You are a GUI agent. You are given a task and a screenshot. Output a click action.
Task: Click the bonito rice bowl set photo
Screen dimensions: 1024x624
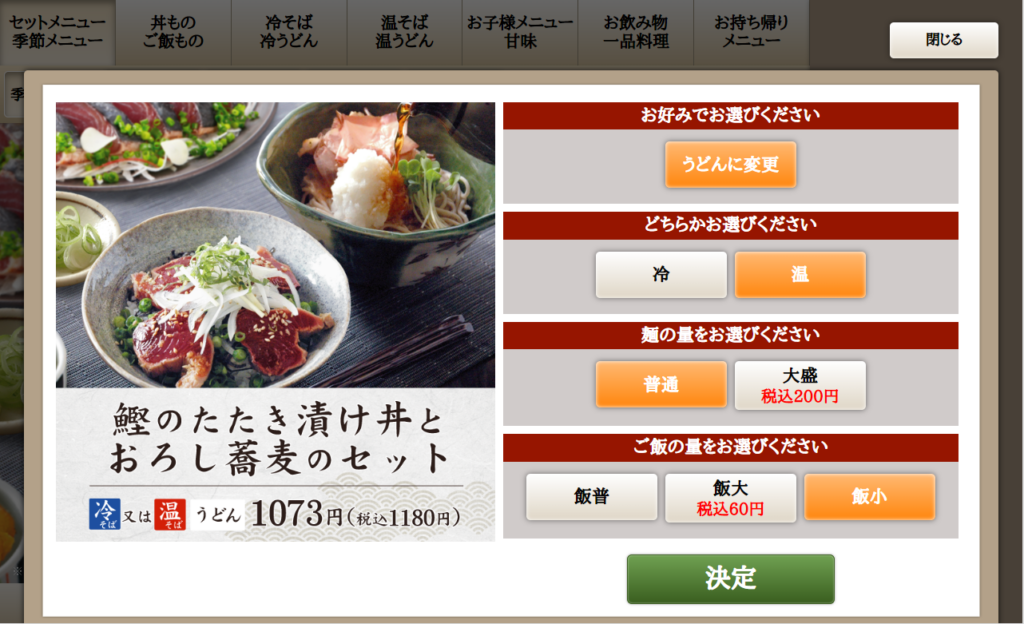276,245
